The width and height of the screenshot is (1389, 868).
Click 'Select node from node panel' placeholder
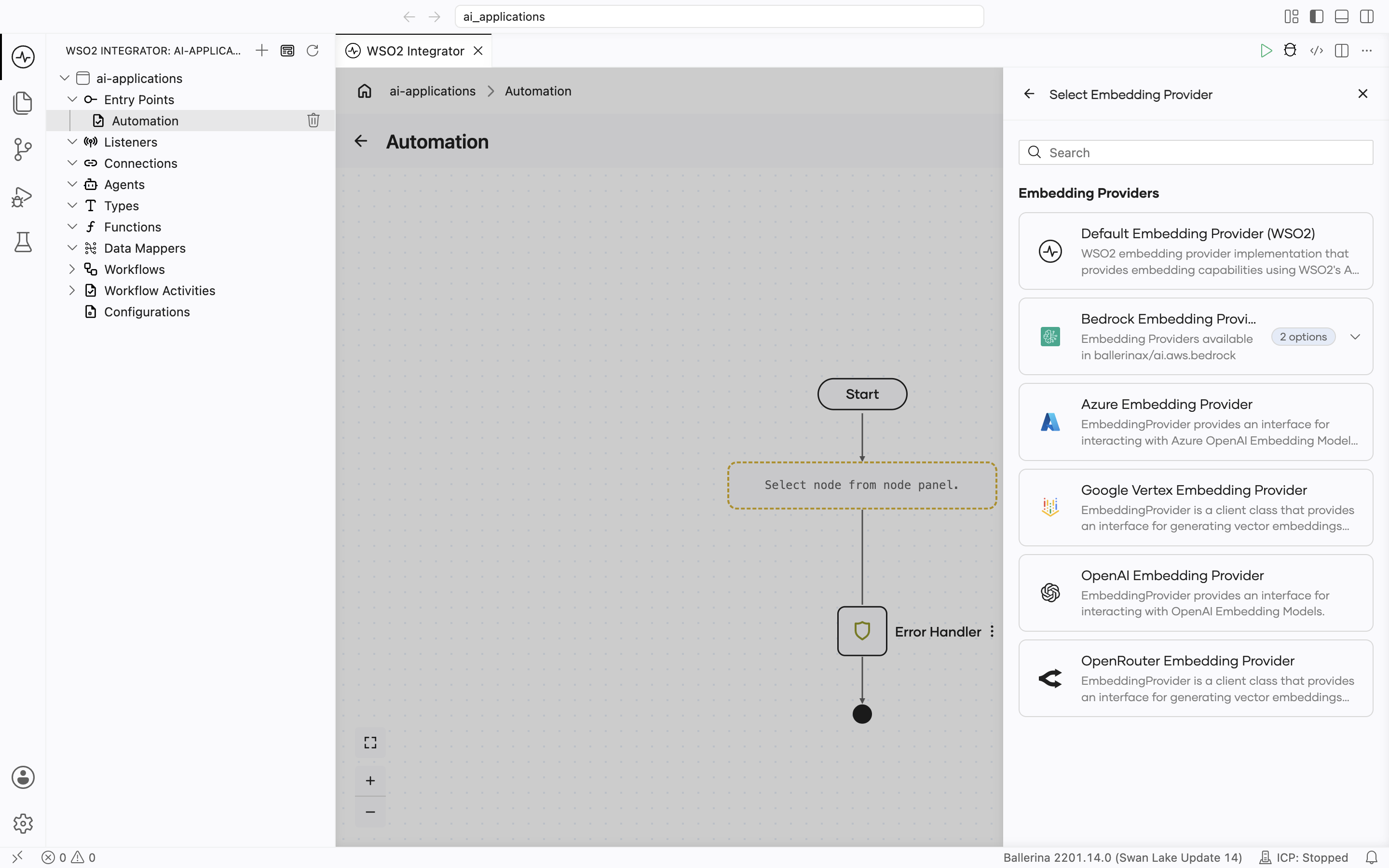[x=862, y=485]
